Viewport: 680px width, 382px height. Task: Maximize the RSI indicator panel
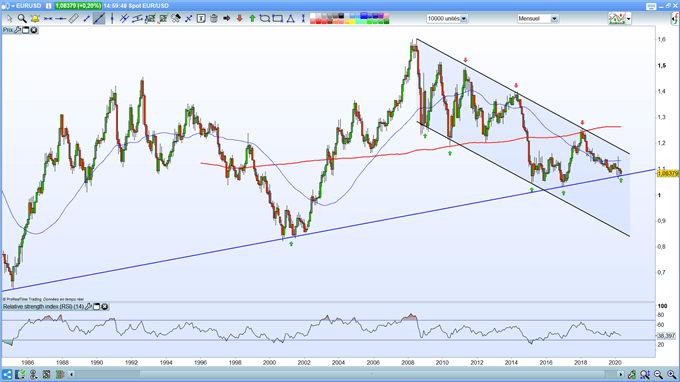[x=97, y=307]
